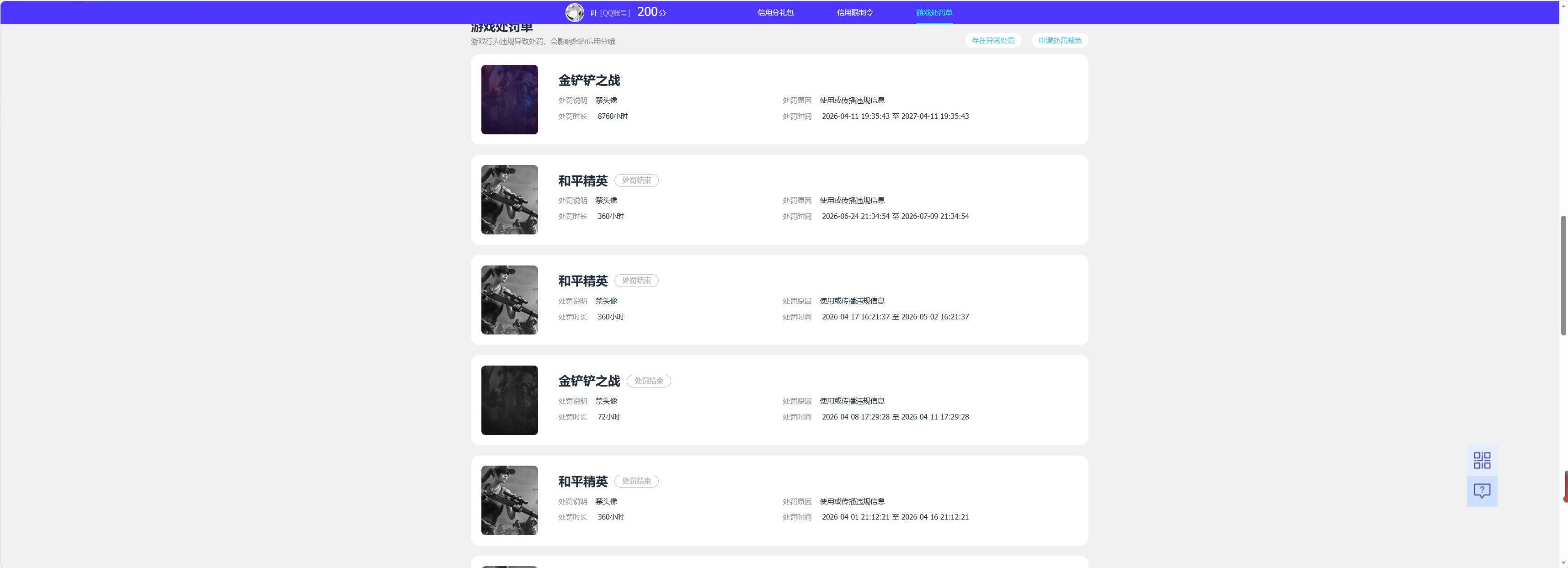Click the date range 2026-04-17 16:21:37 至 2026-05-02
The height and width of the screenshot is (568, 1568).
895,317
